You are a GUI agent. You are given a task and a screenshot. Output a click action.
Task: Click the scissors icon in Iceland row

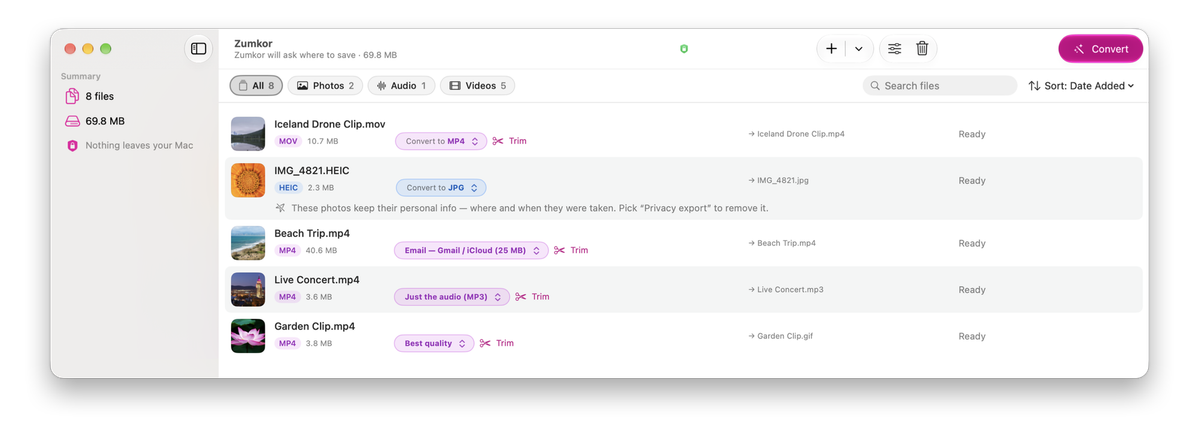coord(498,141)
